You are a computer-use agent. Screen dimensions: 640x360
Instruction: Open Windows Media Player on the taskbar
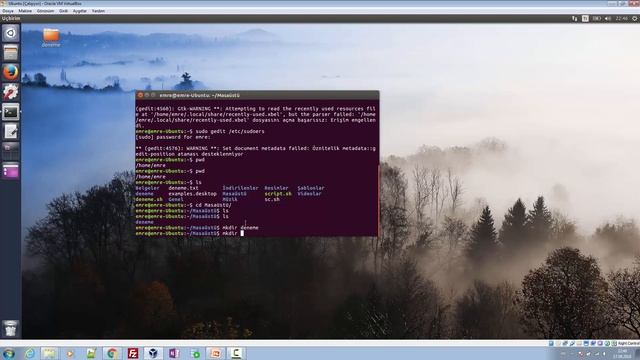click(x=70, y=353)
